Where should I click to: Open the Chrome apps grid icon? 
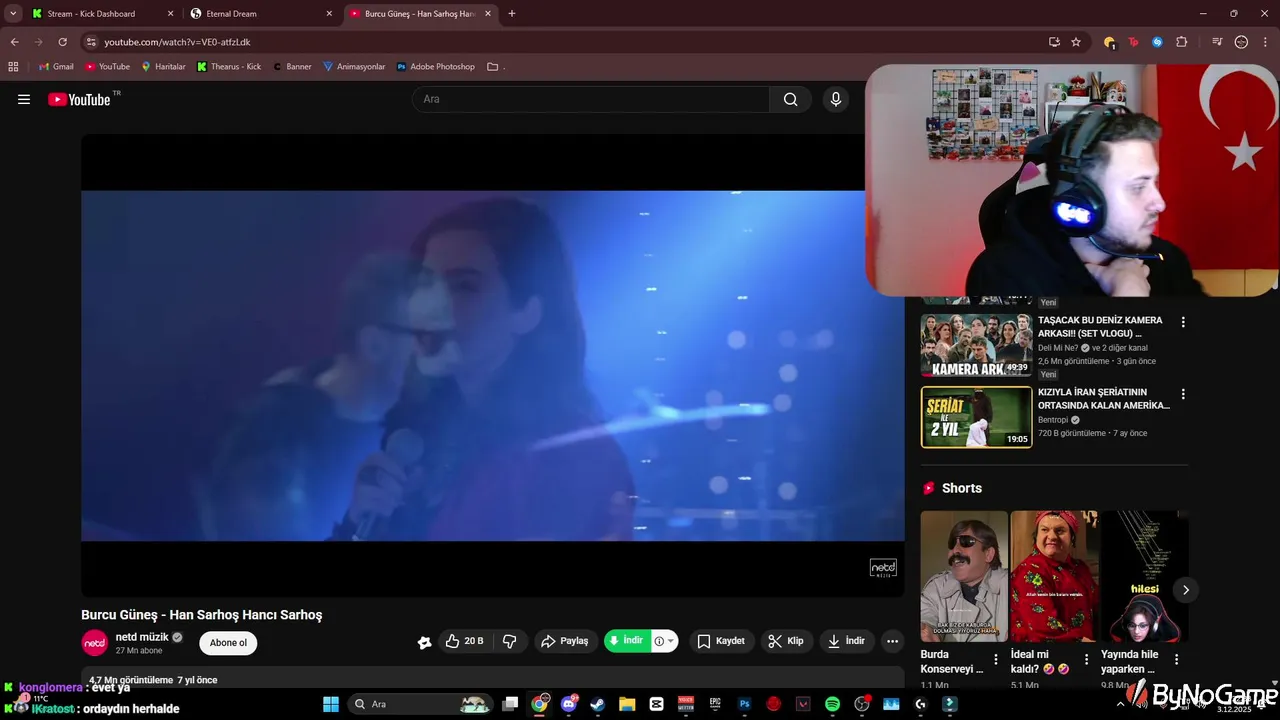tap(13, 67)
